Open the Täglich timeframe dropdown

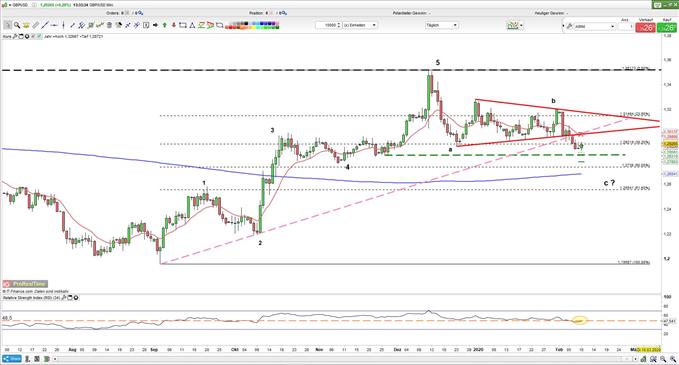[441, 25]
